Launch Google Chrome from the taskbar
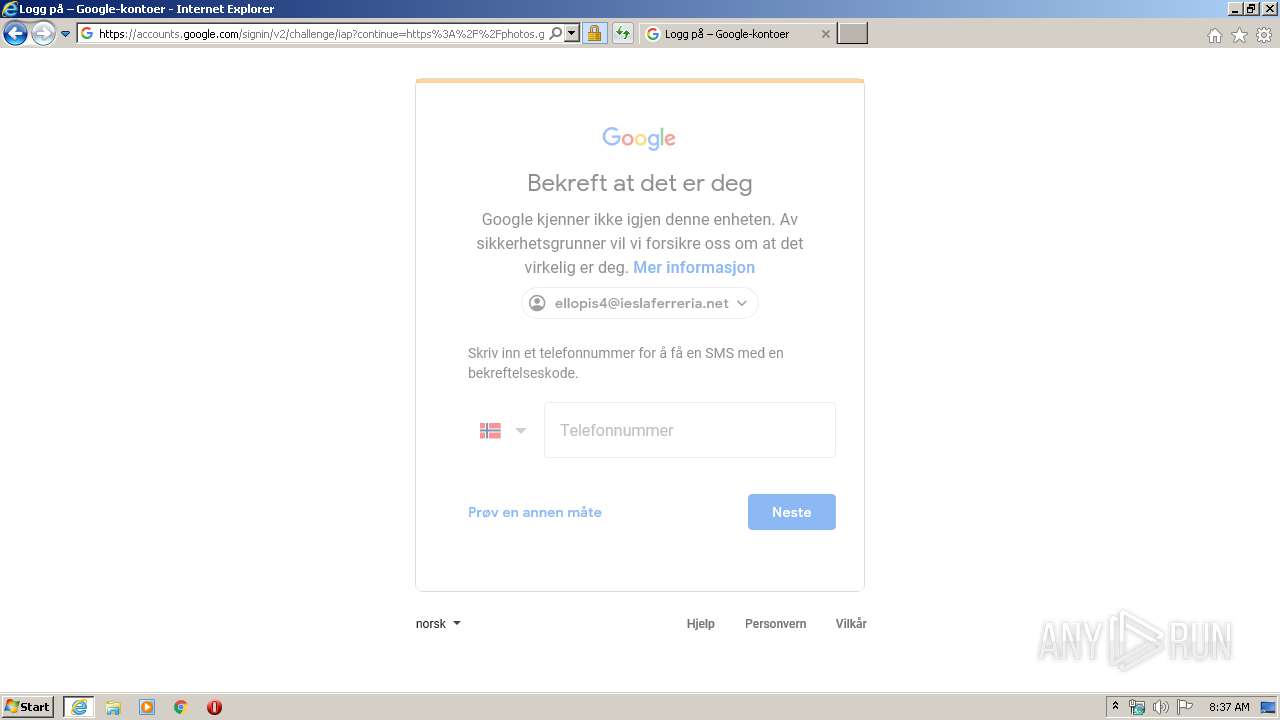1280x720 pixels. tap(181, 707)
